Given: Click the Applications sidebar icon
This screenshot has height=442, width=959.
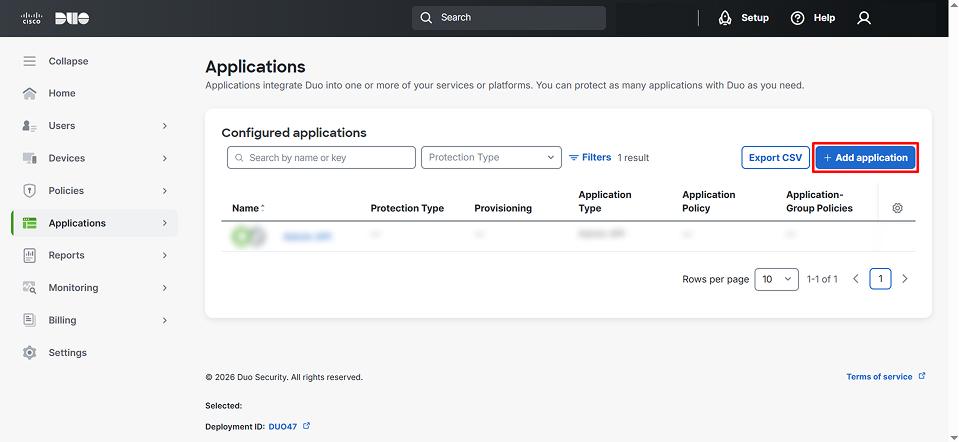Looking at the screenshot, I should pyautogui.click(x=29, y=223).
